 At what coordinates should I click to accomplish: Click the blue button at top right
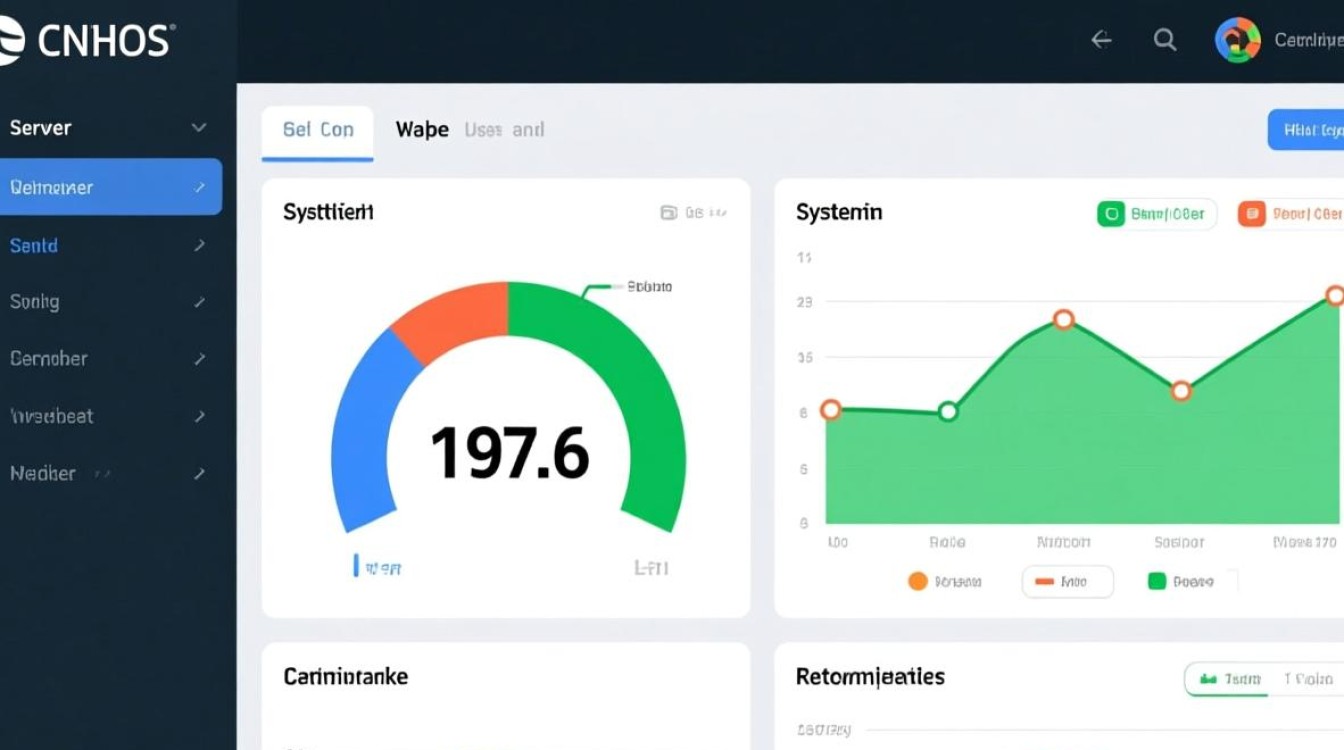[1306, 130]
